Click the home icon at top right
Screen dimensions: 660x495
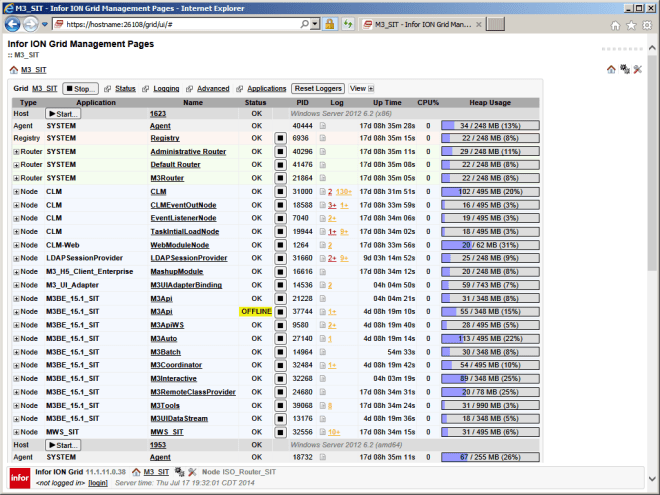coord(611,69)
